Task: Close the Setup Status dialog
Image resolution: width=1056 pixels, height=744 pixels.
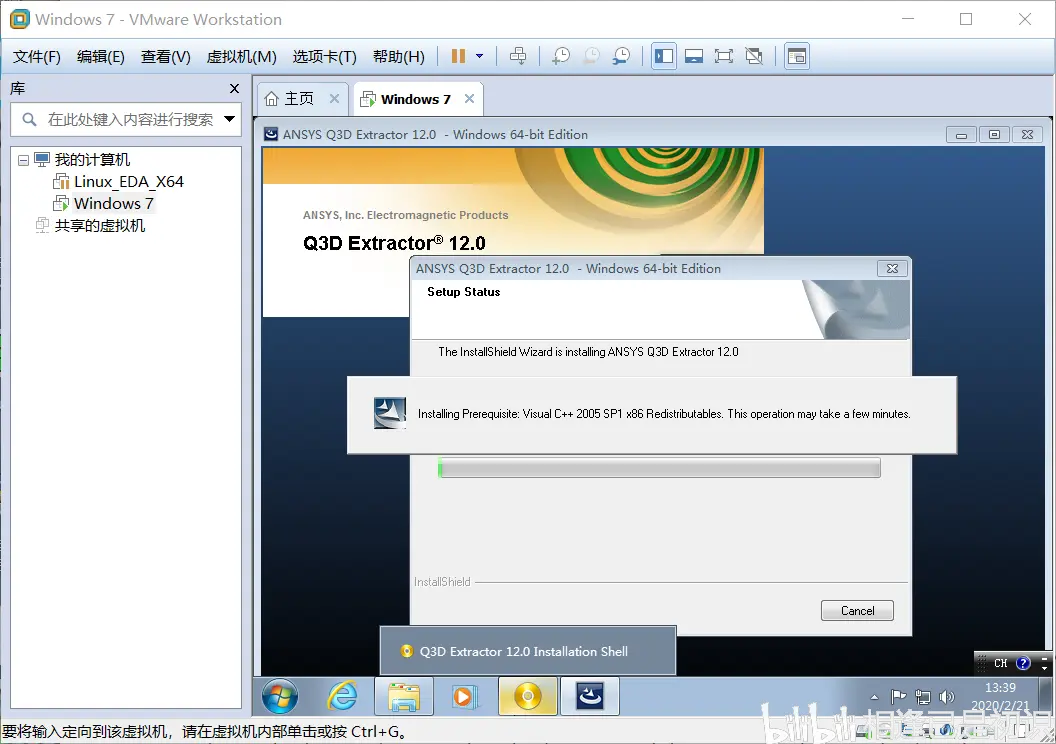Action: pyautogui.click(x=892, y=269)
